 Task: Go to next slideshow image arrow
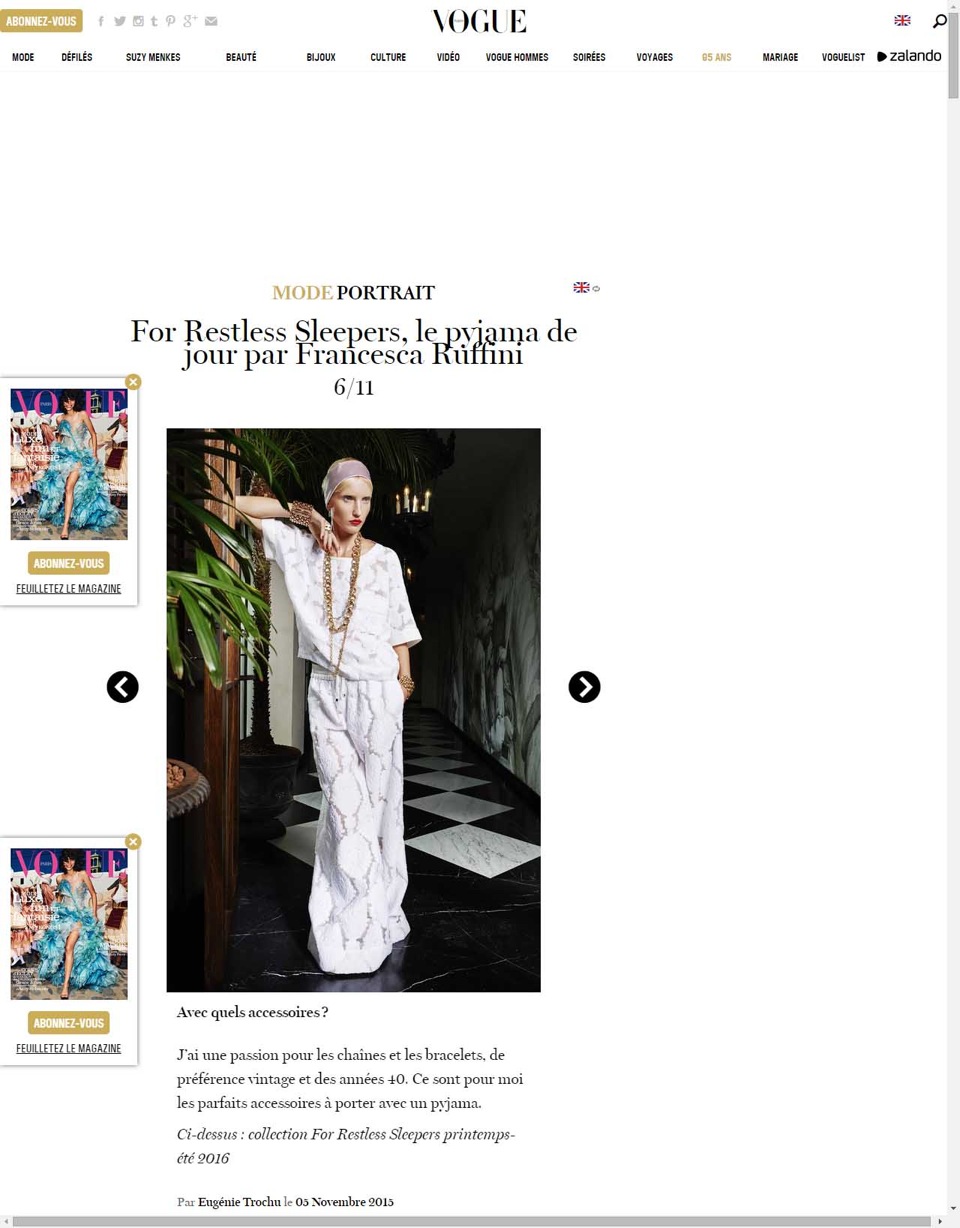(584, 687)
